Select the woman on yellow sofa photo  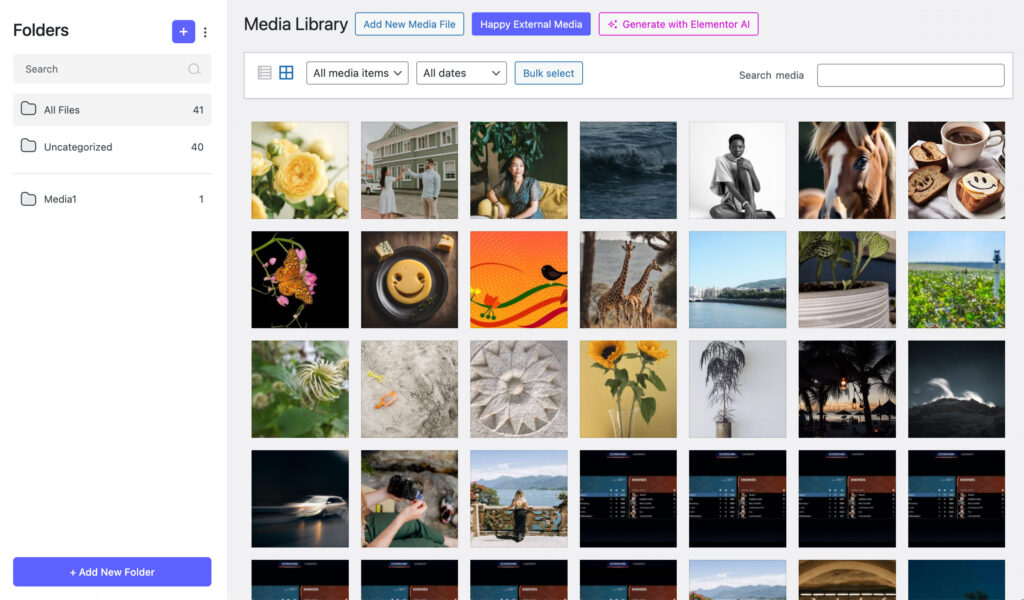pyautogui.click(x=519, y=170)
